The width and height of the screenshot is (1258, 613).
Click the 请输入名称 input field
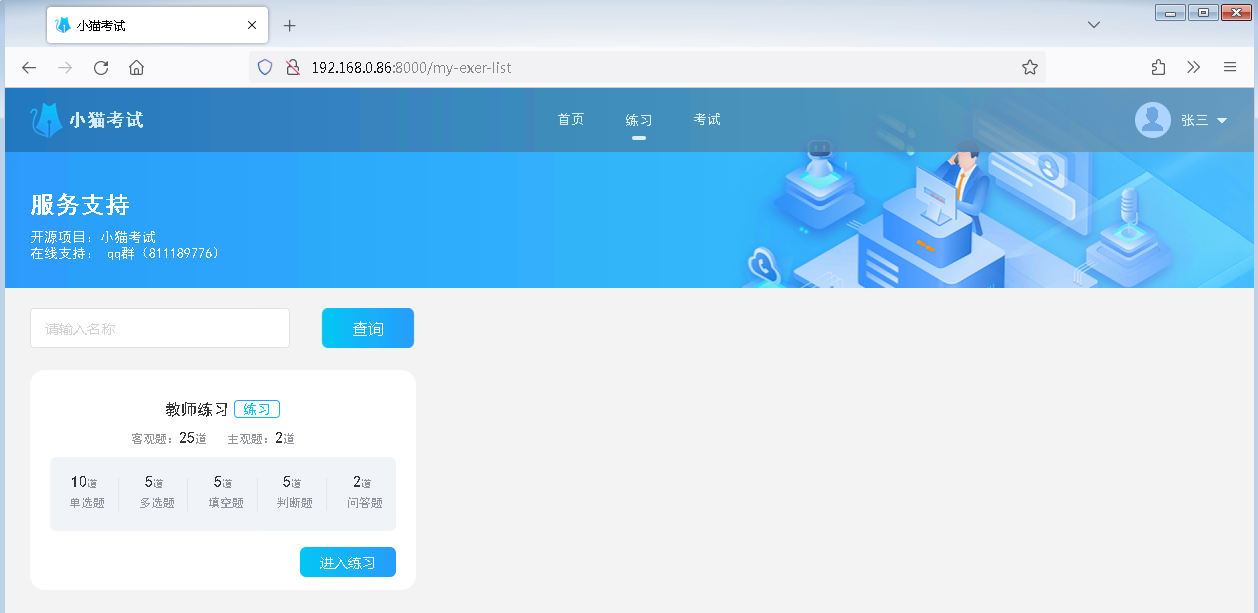point(160,327)
